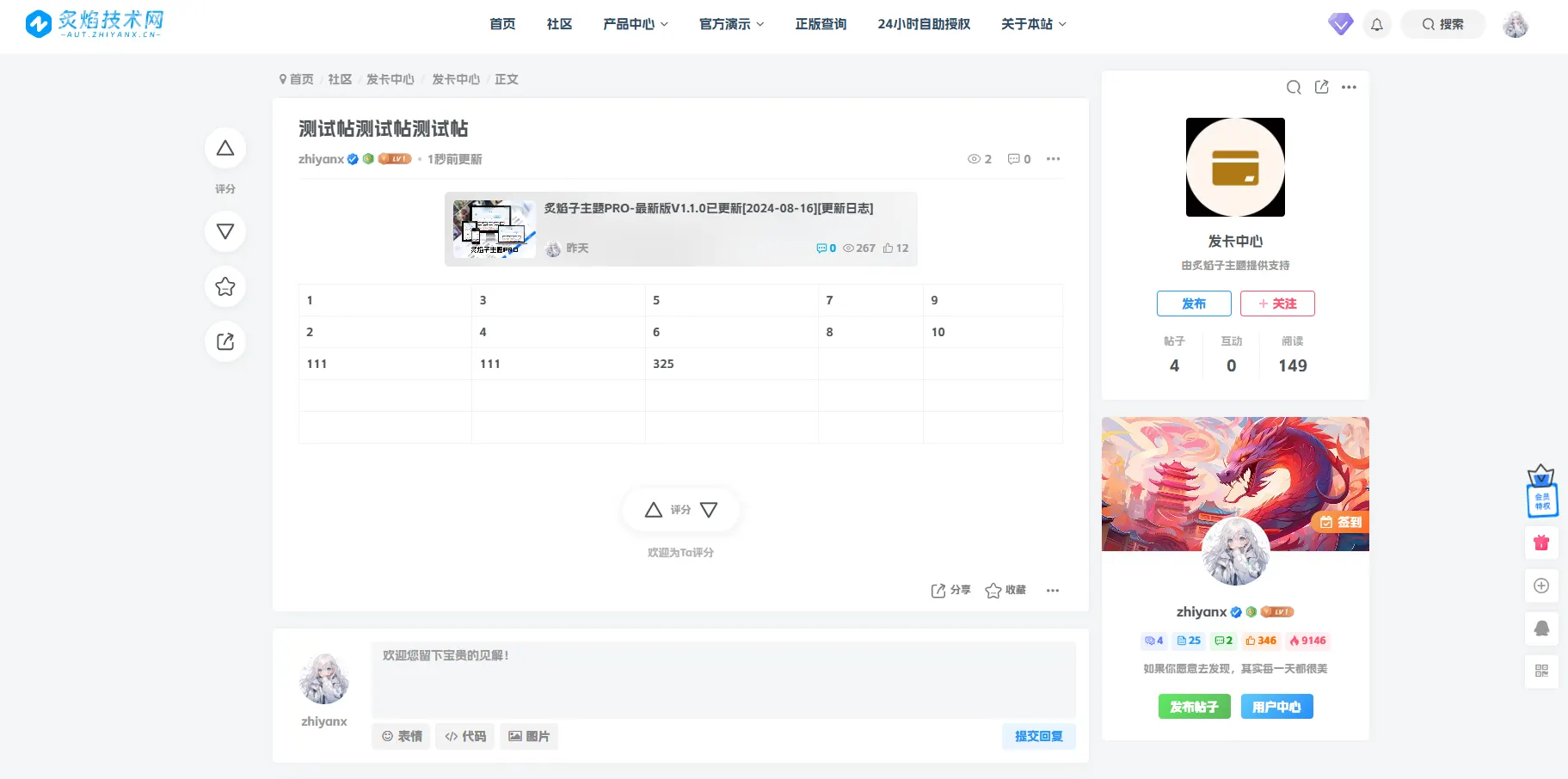Follow the circle with 关注 button
This screenshot has height=779, width=1568.
click(x=1277, y=304)
